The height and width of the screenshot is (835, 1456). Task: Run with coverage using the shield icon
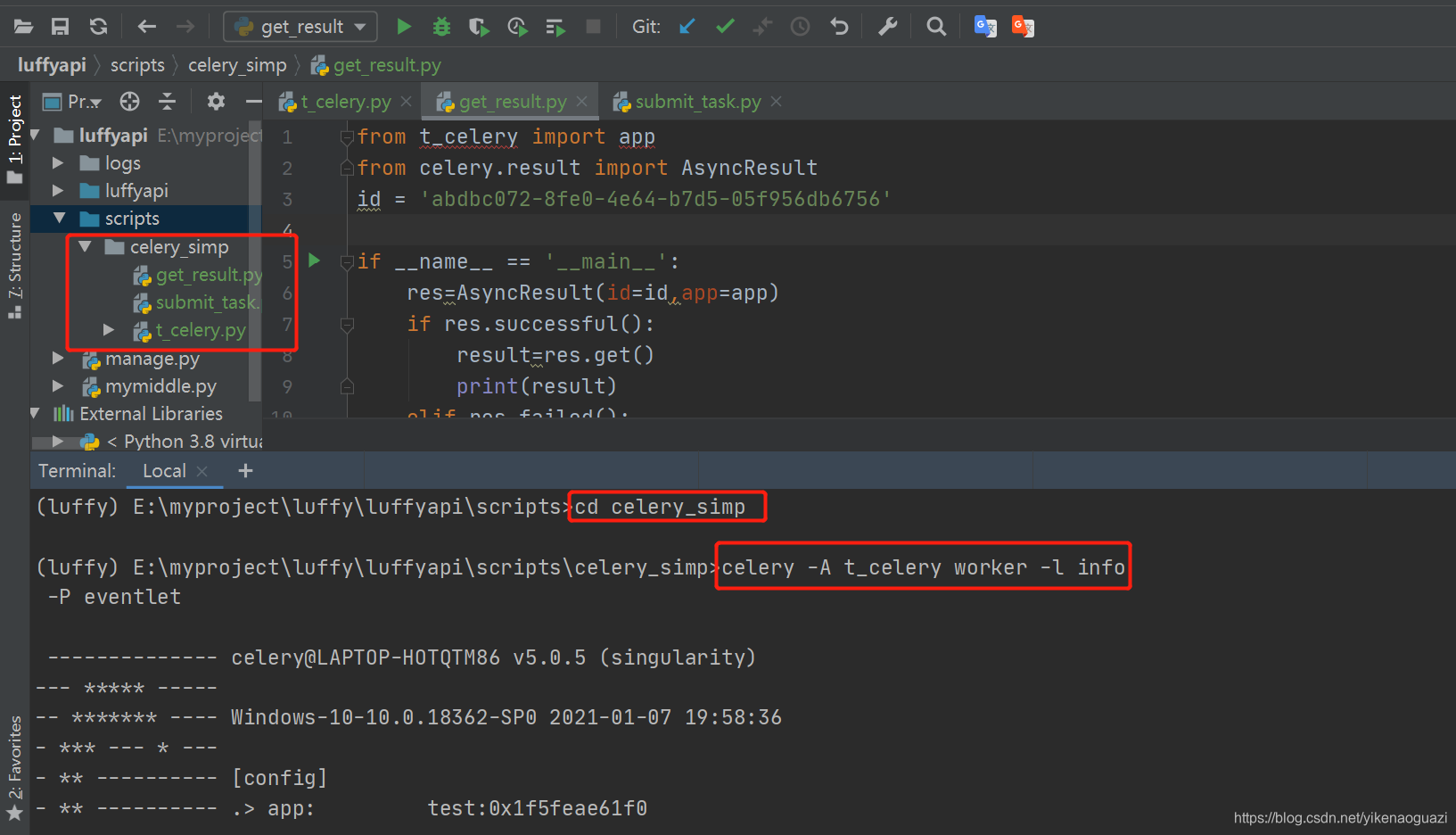click(479, 27)
